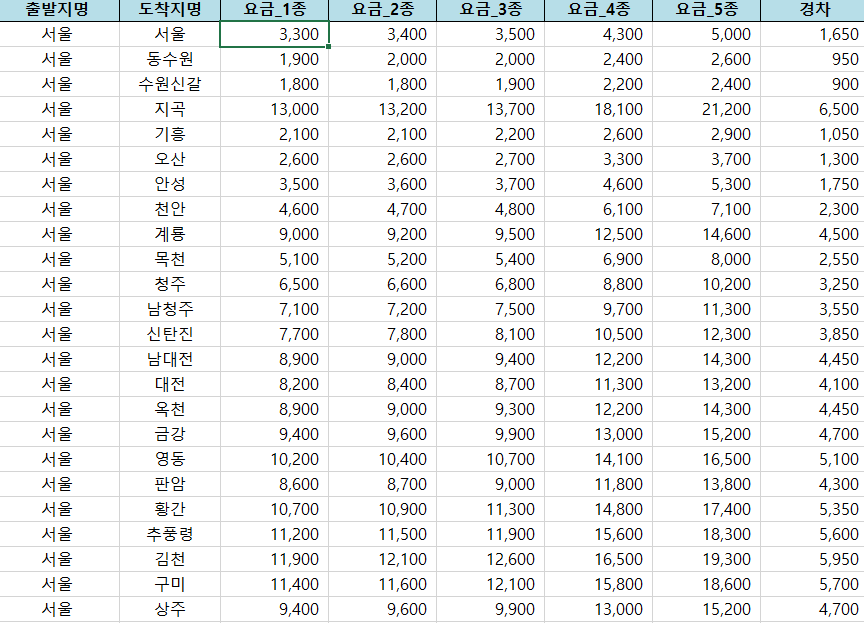Select the 영동 destination cell
864x623 pixels.
pyautogui.click(x=170, y=459)
